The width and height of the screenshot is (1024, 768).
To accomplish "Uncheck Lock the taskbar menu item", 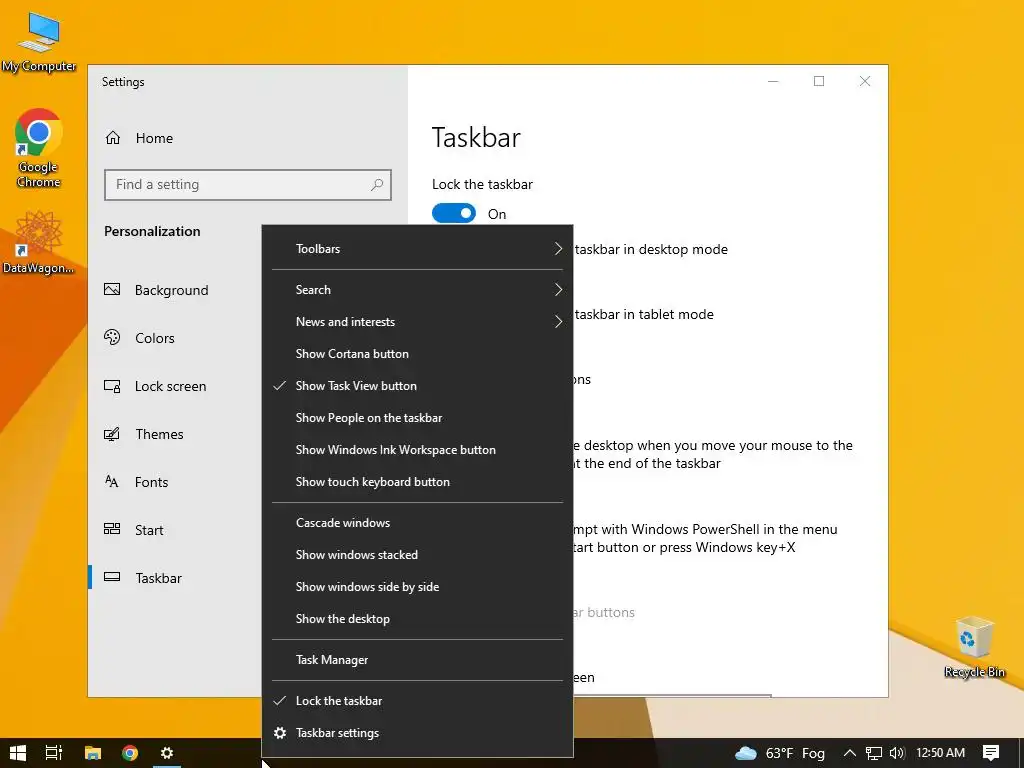I will pyautogui.click(x=417, y=701).
